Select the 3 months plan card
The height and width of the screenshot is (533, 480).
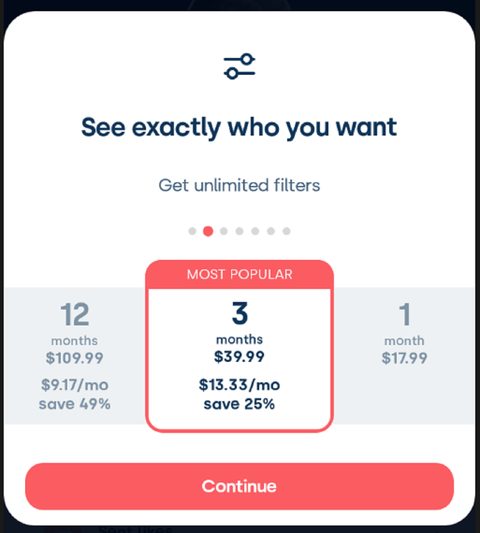coord(239,346)
